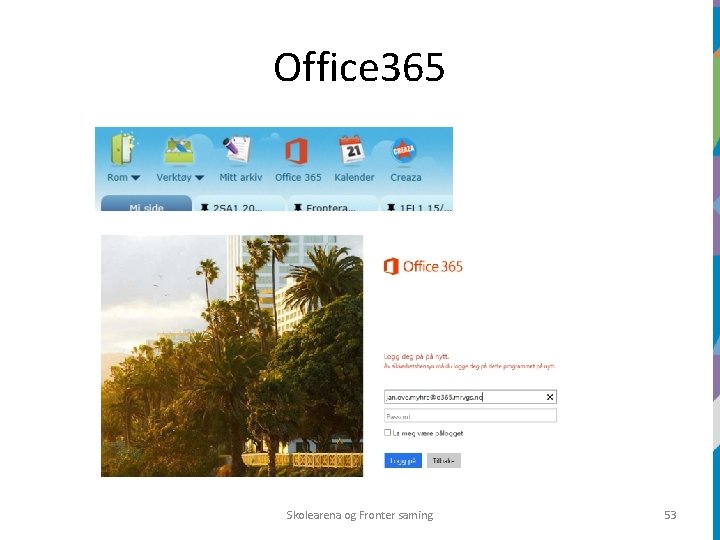Click the Creaza label
The height and width of the screenshot is (540, 720).
tap(405, 177)
